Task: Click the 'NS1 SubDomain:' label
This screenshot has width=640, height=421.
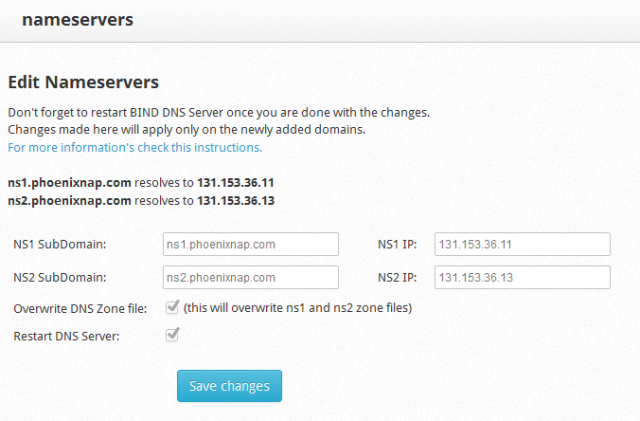Action: click(x=60, y=244)
